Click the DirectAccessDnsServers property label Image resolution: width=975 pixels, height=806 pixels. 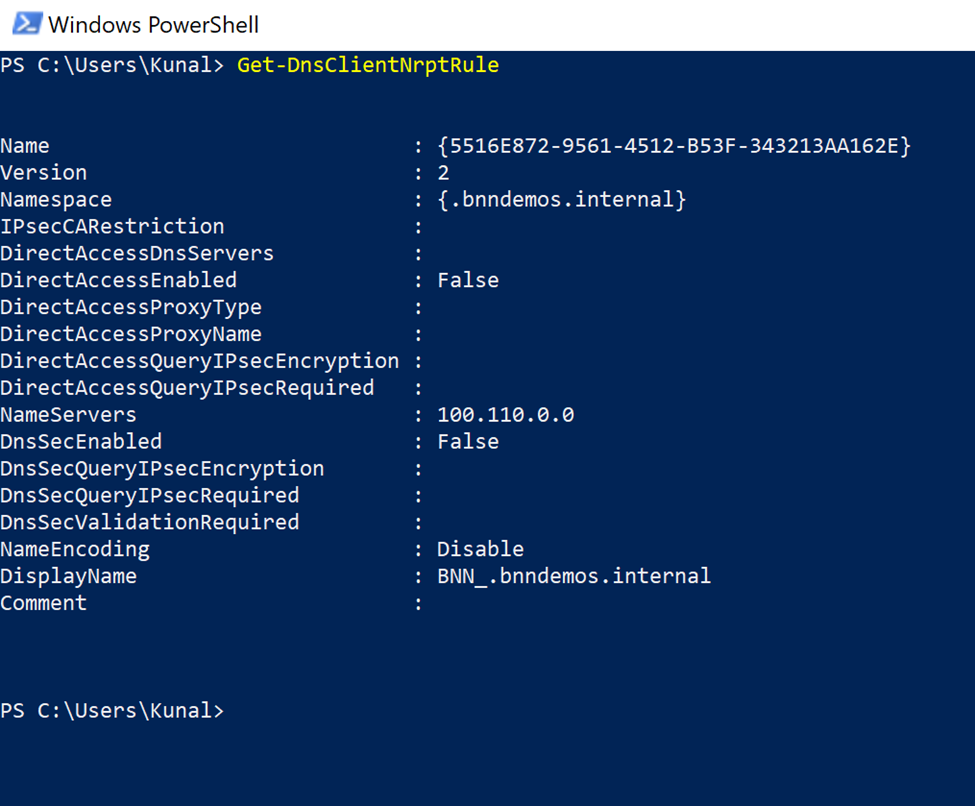coord(136,254)
